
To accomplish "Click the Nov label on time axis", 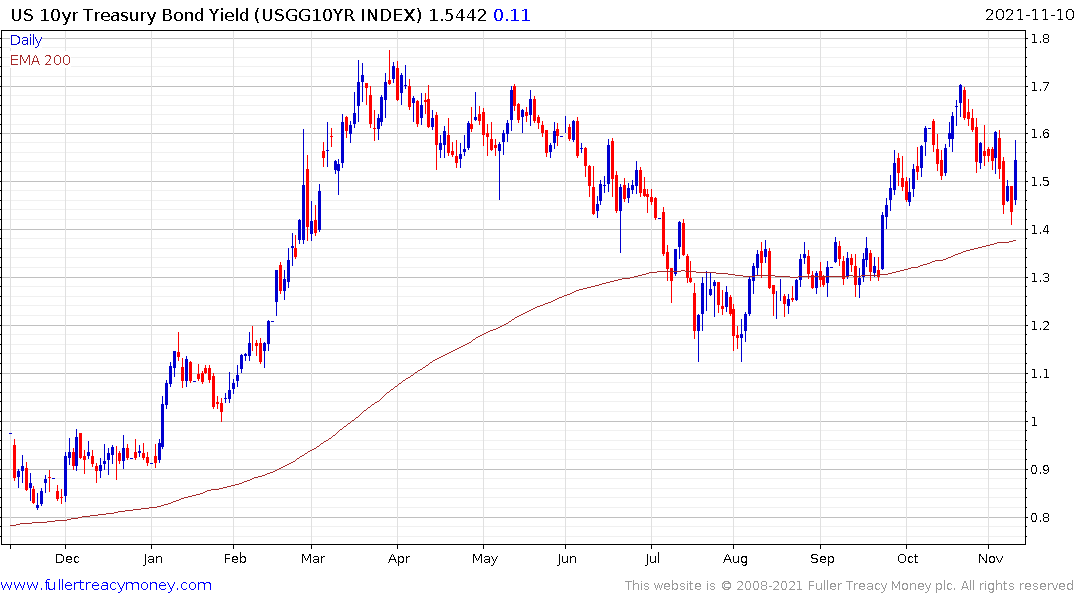I will point(991,558).
